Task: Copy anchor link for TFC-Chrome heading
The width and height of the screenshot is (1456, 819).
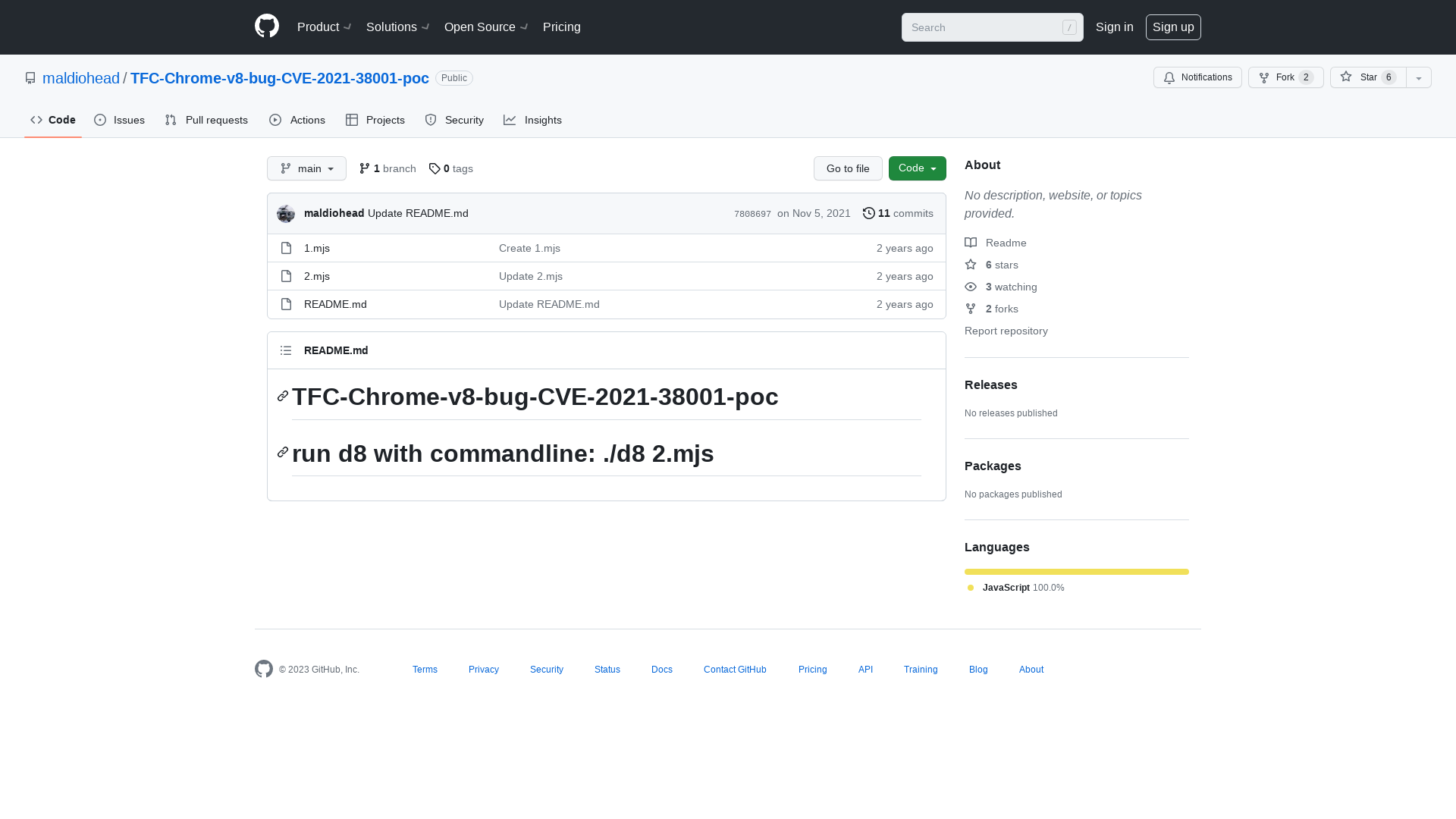Action: [x=283, y=396]
